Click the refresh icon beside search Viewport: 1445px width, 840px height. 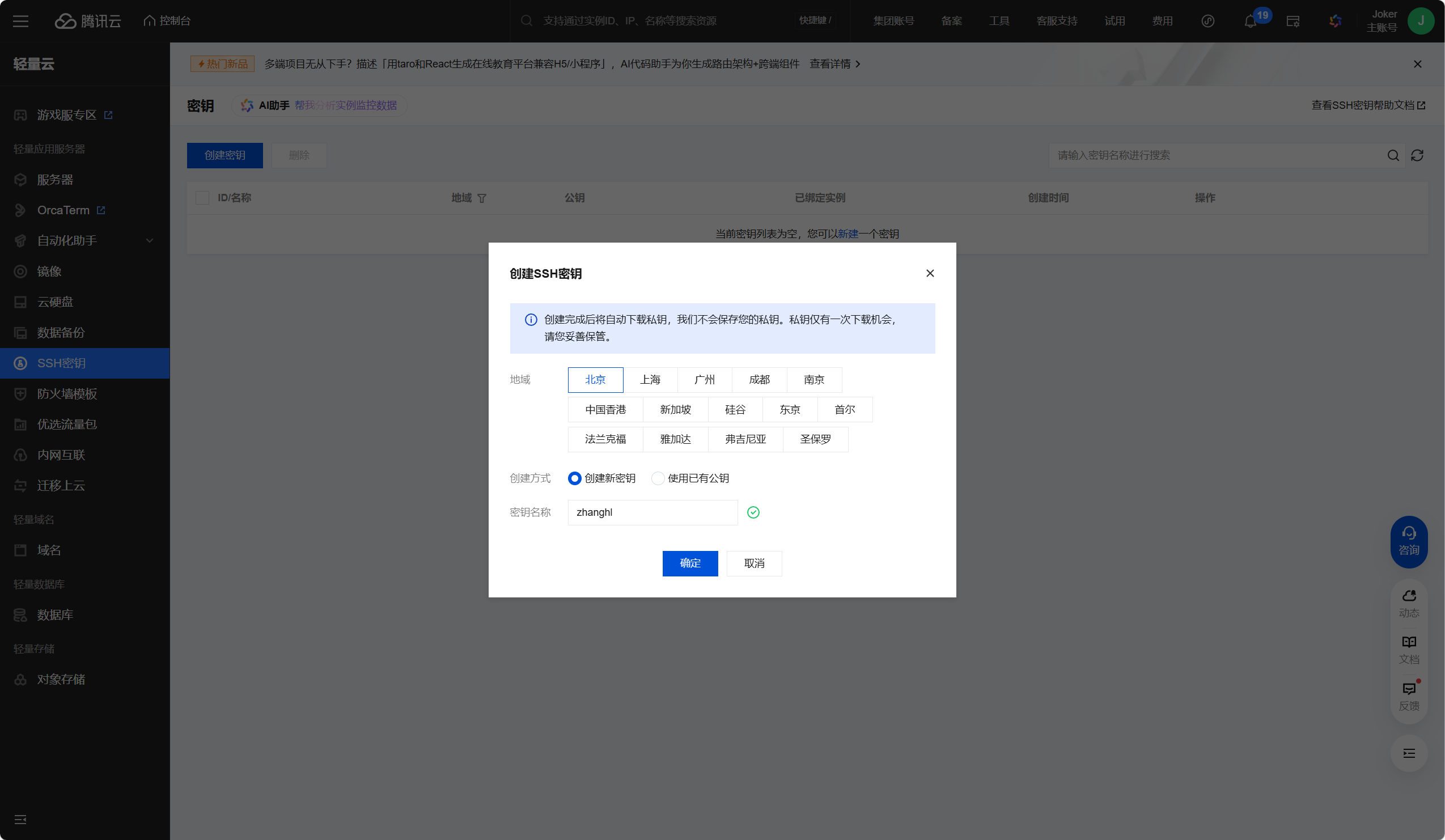click(1417, 155)
